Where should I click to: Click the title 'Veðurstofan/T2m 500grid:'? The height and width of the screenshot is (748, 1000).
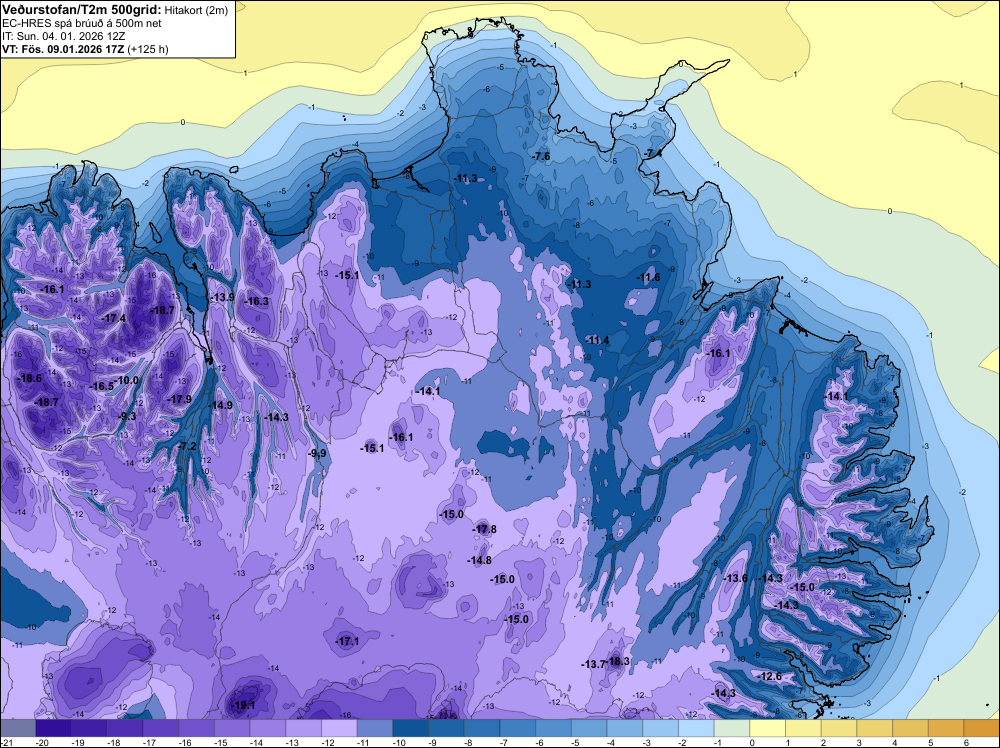(82, 9)
